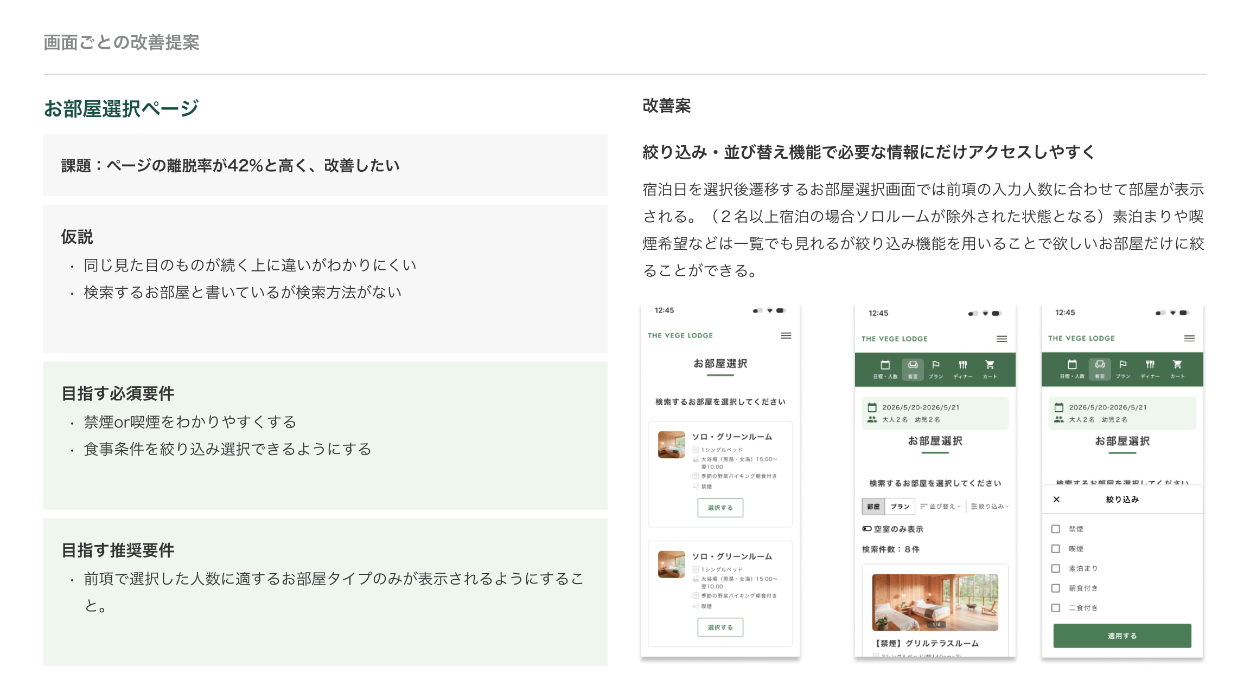Check the 素泊まり filter checkbox
The image size is (1250, 700).
pyautogui.click(x=1056, y=568)
